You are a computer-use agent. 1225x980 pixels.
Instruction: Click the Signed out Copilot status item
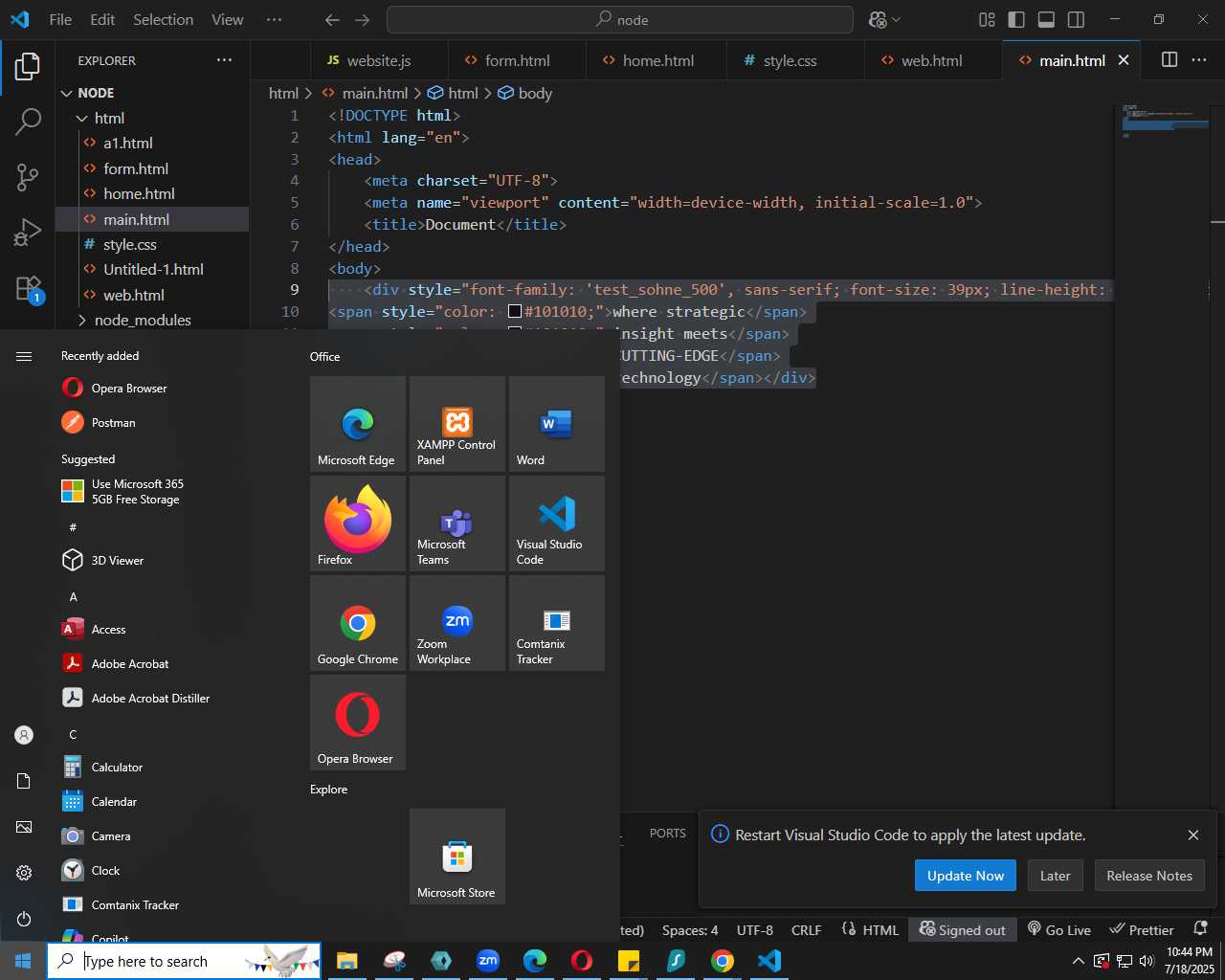coord(963,929)
